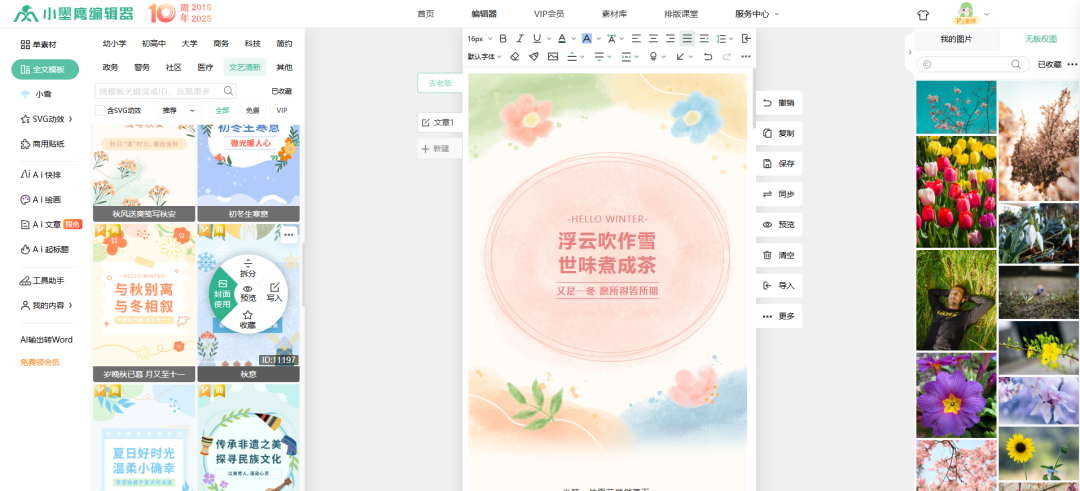Open the VIP会员 nav item
The image size is (1080, 491).
tap(549, 14)
